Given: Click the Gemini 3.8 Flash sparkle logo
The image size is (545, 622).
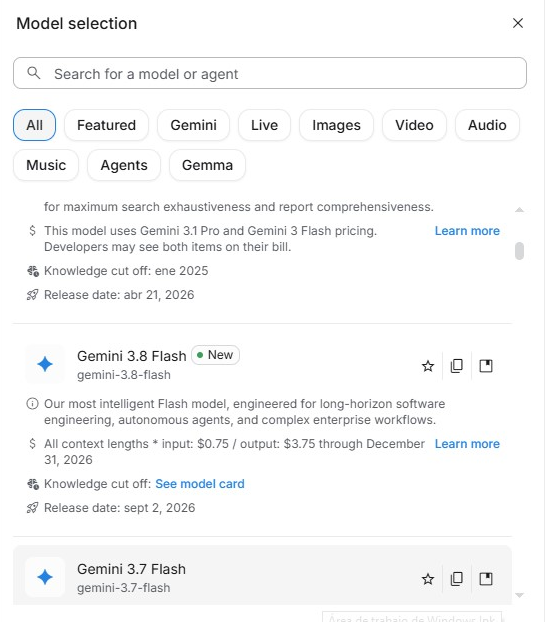Looking at the screenshot, I should click(x=45, y=364).
